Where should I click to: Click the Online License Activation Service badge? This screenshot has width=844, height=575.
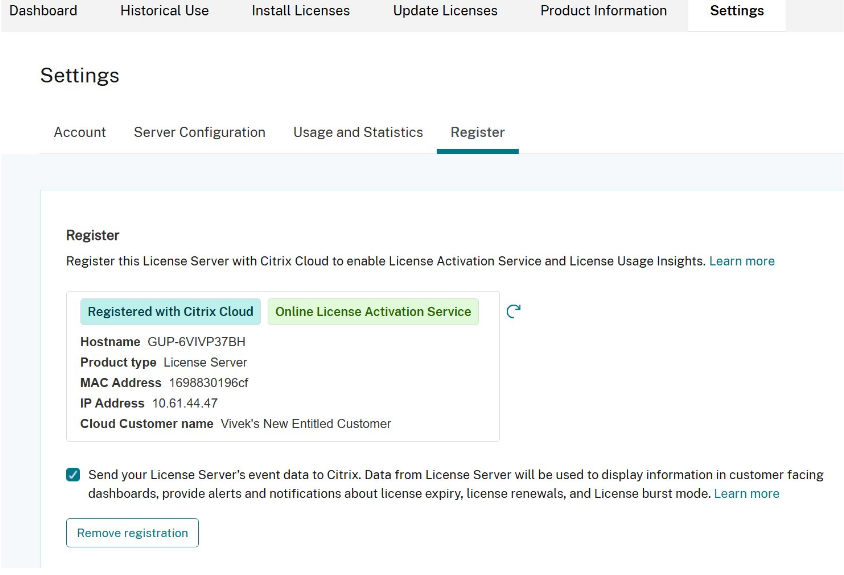tap(373, 312)
